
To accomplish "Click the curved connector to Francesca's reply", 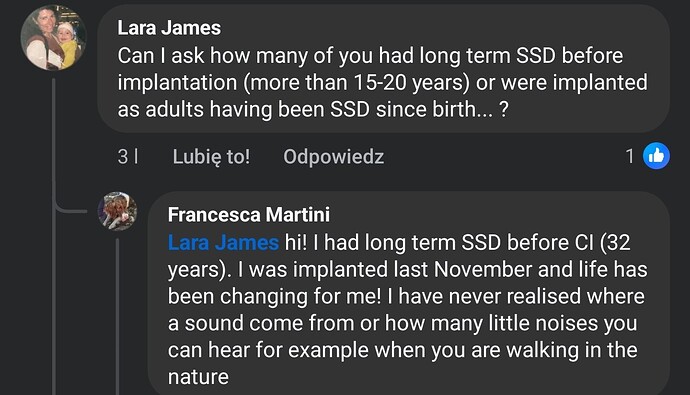I will 70,205.
